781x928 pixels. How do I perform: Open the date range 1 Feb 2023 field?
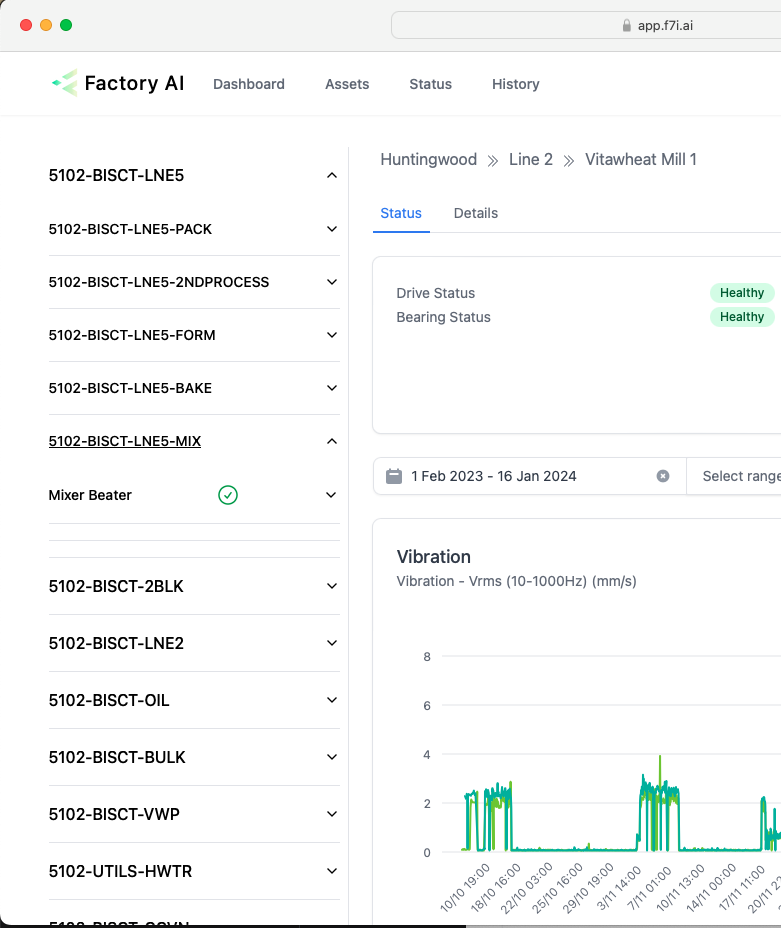(530, 476)
